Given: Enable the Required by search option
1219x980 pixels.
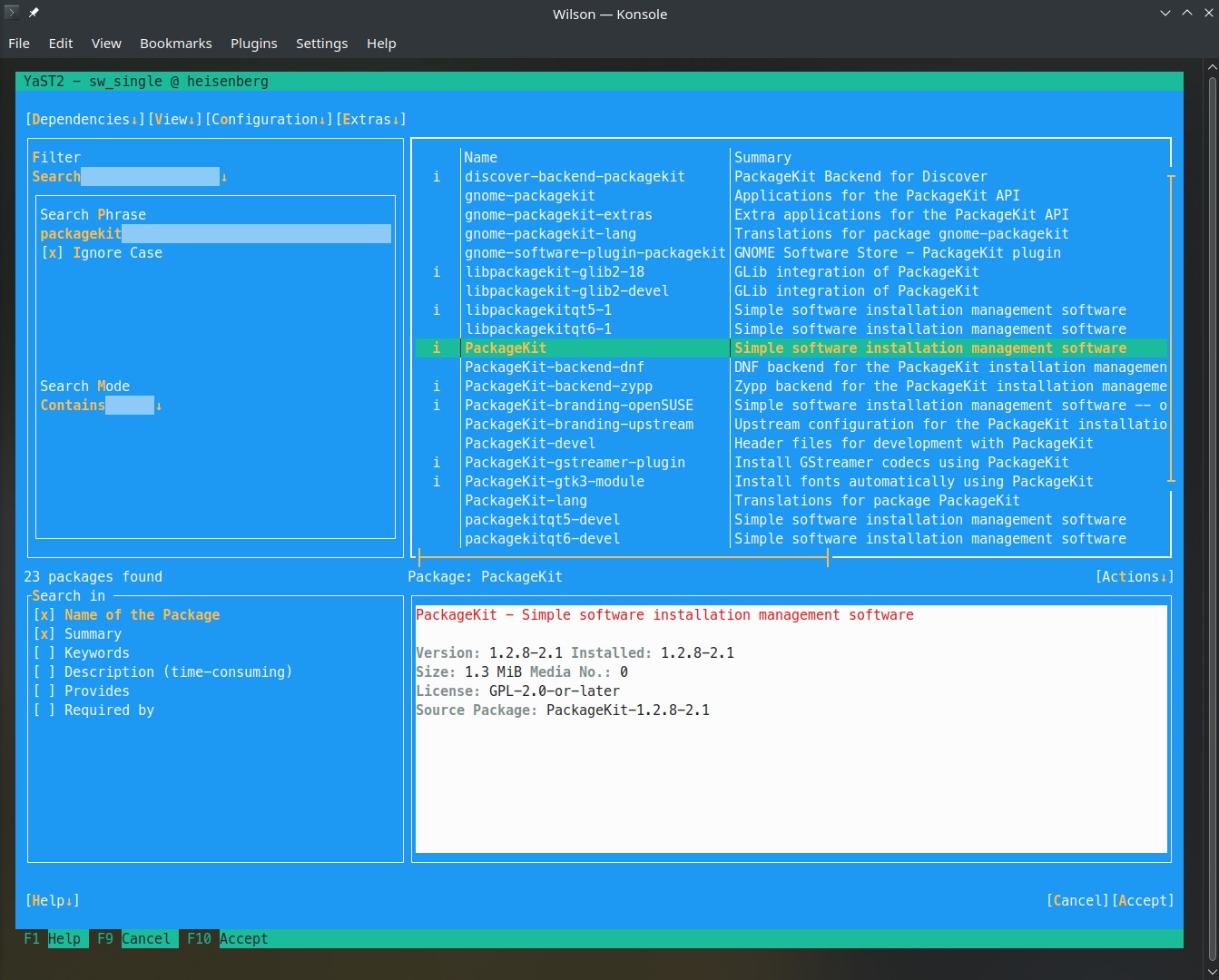Looking at the screenshot, I should pos(94,710).
